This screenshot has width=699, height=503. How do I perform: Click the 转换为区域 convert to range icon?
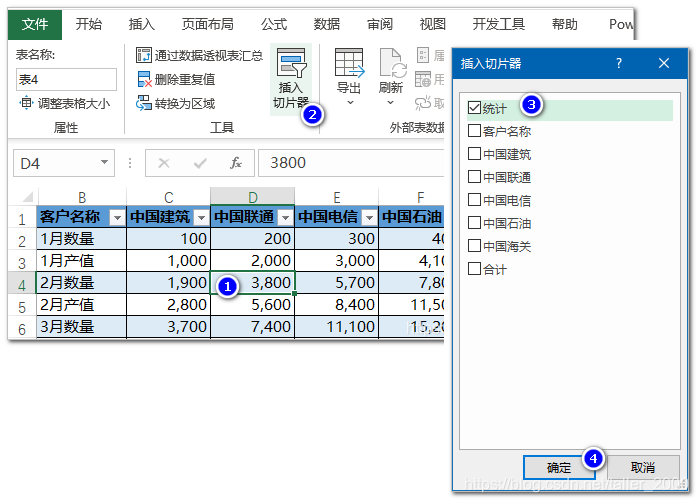tap(144, 103)
